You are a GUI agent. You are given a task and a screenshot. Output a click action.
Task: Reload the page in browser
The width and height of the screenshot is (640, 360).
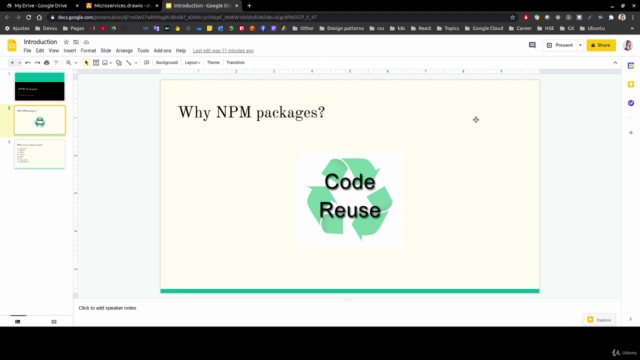tap(29, 18)
